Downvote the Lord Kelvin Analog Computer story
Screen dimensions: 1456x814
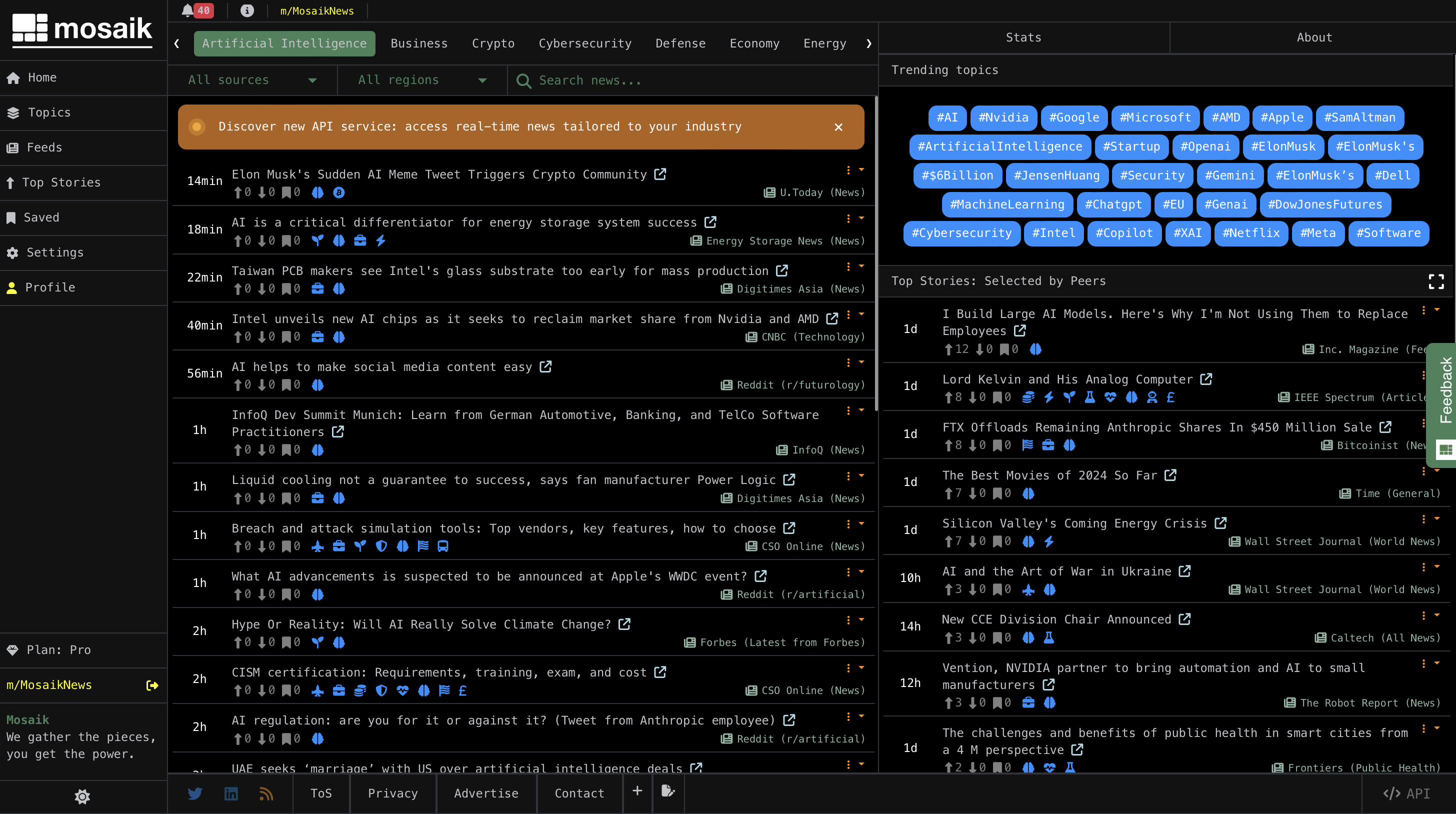click(973, 397)
